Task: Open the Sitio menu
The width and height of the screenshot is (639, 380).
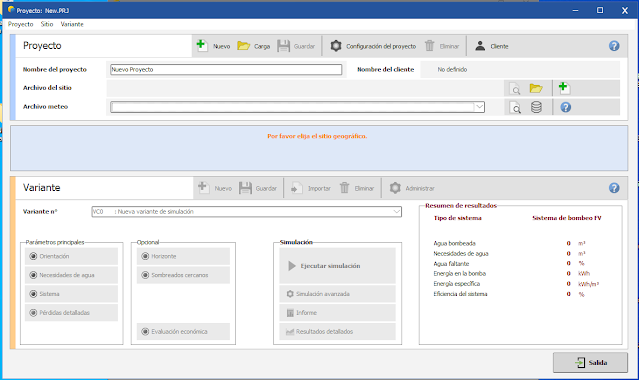Action: (47, 24)
